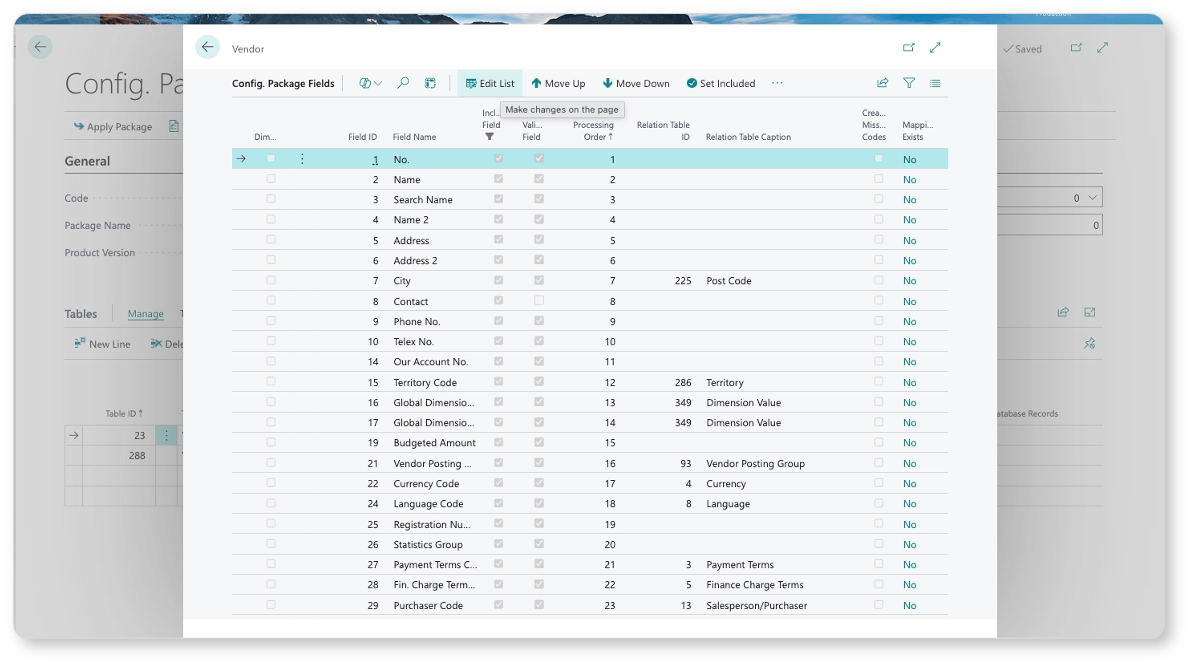Select the Budgeted Amount field name
Screen dimensions: 1192x666
click(x=434, y=442)
